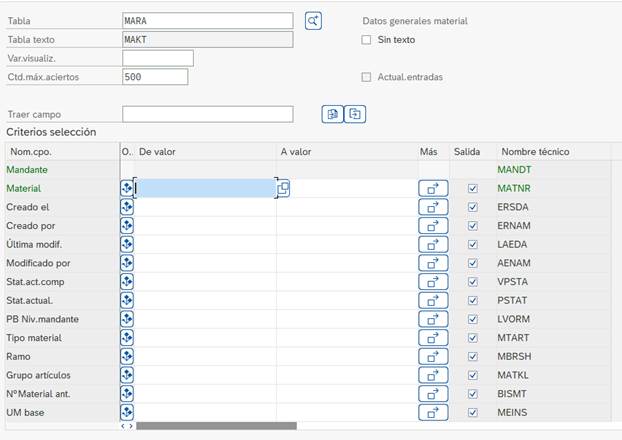Click multiple selection arrow for ERNAM row

pyautogui.click(x=433, y=226)
